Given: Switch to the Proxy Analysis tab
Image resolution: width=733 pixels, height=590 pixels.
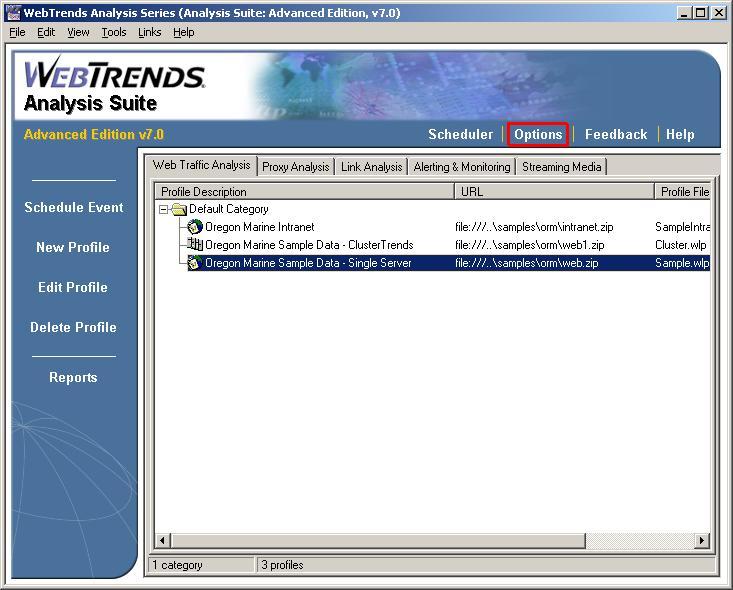Looking at the screenshot, I should pos(295,167).
